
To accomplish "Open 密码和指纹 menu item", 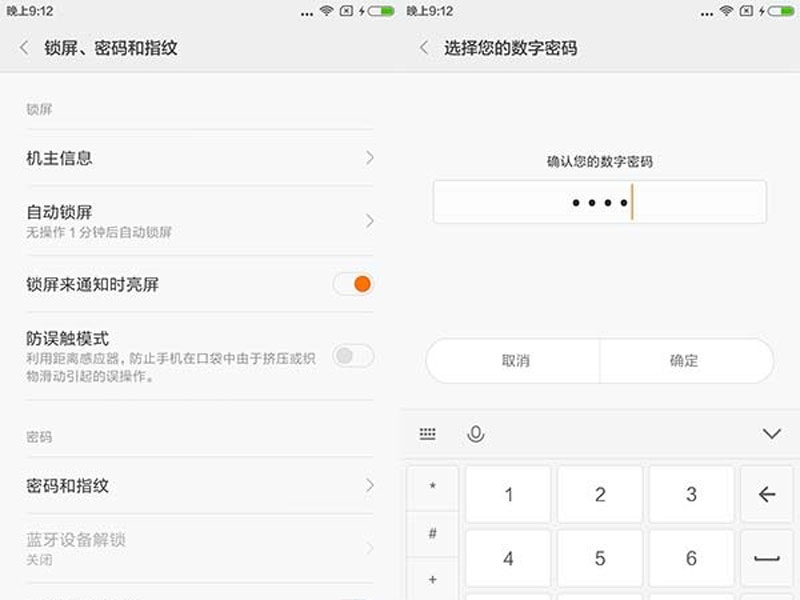I will pos(200,485).
